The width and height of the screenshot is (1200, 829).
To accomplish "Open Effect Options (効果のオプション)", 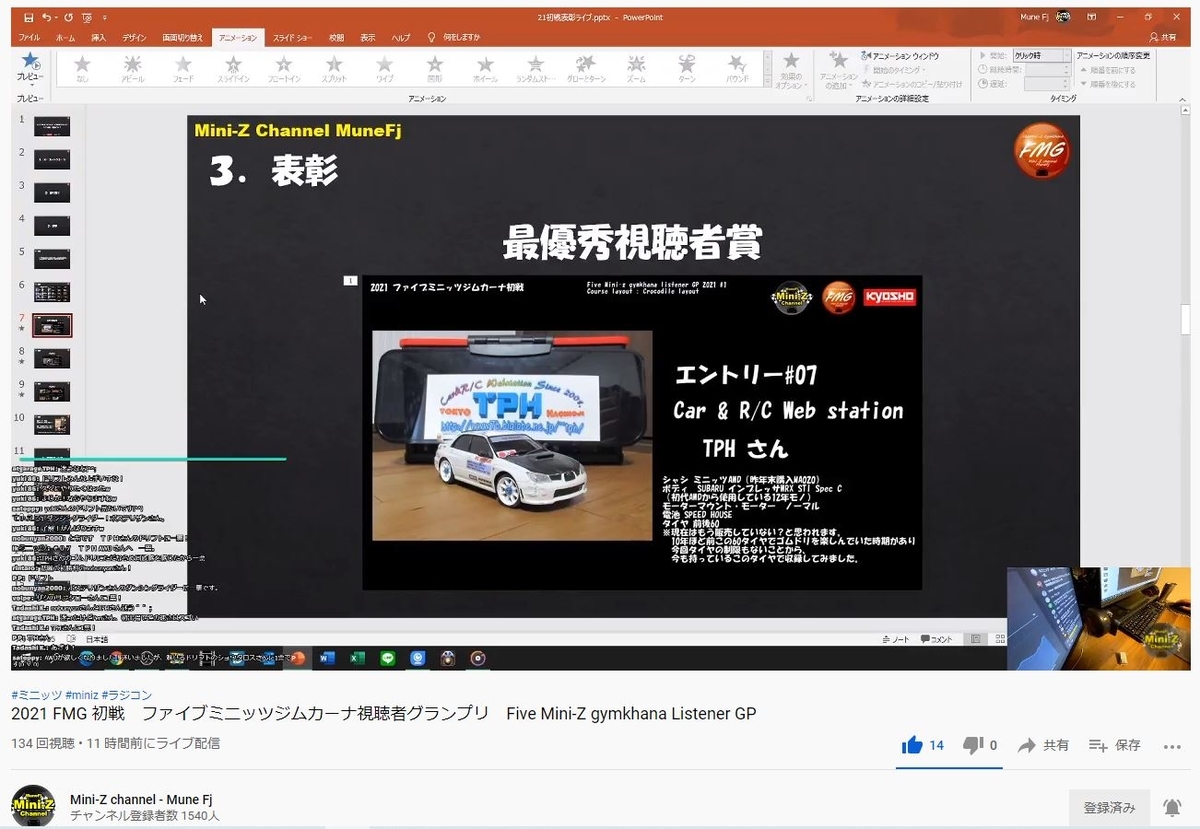I will coord(791,70).
